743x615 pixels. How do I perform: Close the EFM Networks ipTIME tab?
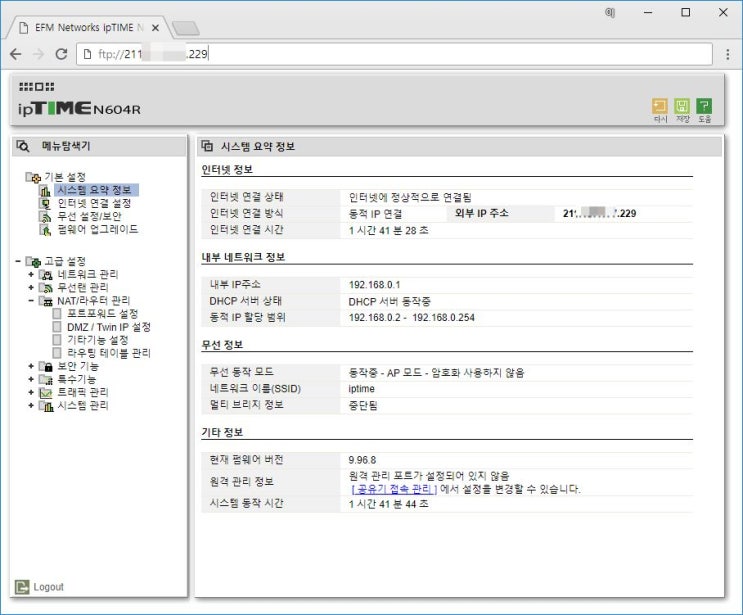(155, 28)
